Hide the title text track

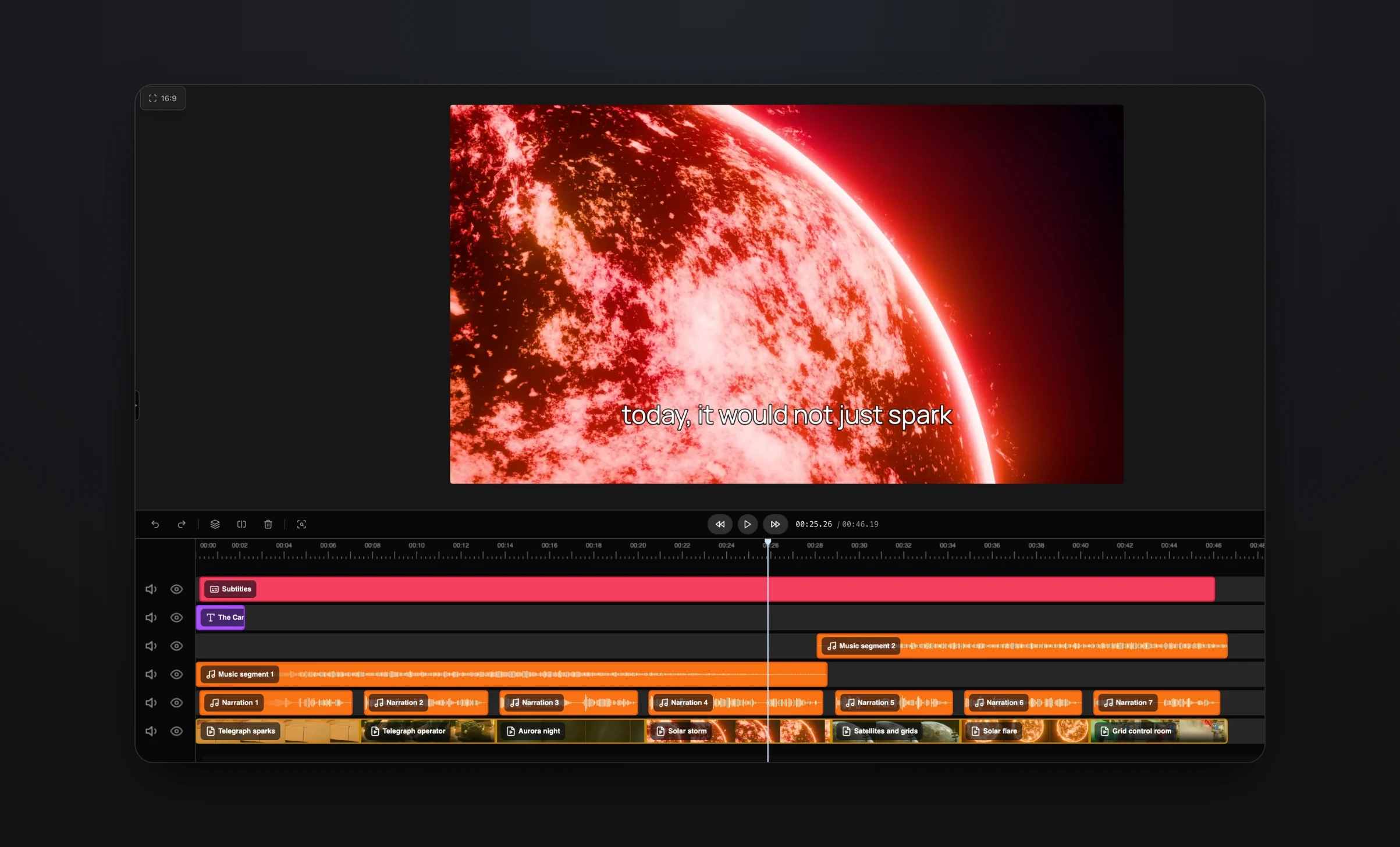tap(176, 618)
